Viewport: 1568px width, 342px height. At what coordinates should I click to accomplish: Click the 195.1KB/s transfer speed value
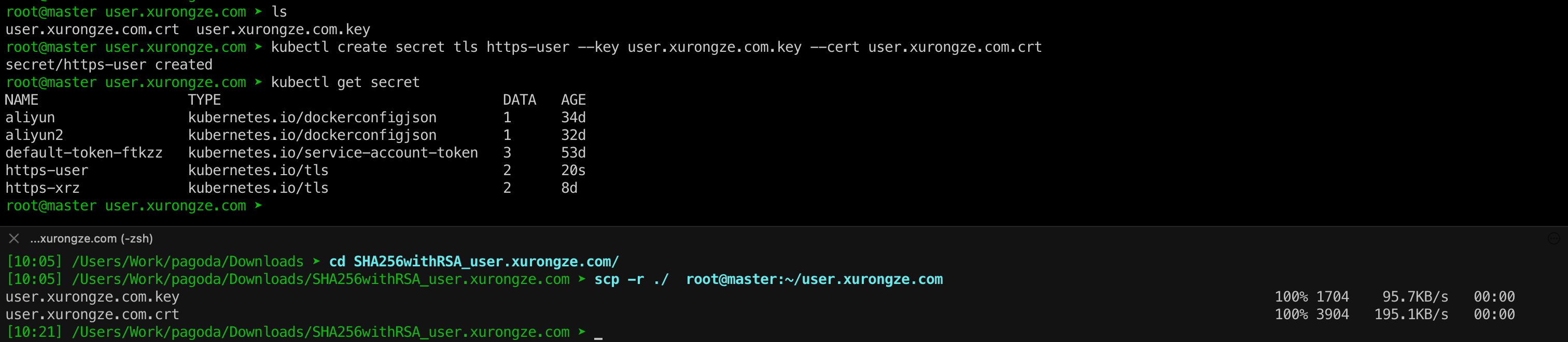pyautogui.click(x=1411, y=315)
